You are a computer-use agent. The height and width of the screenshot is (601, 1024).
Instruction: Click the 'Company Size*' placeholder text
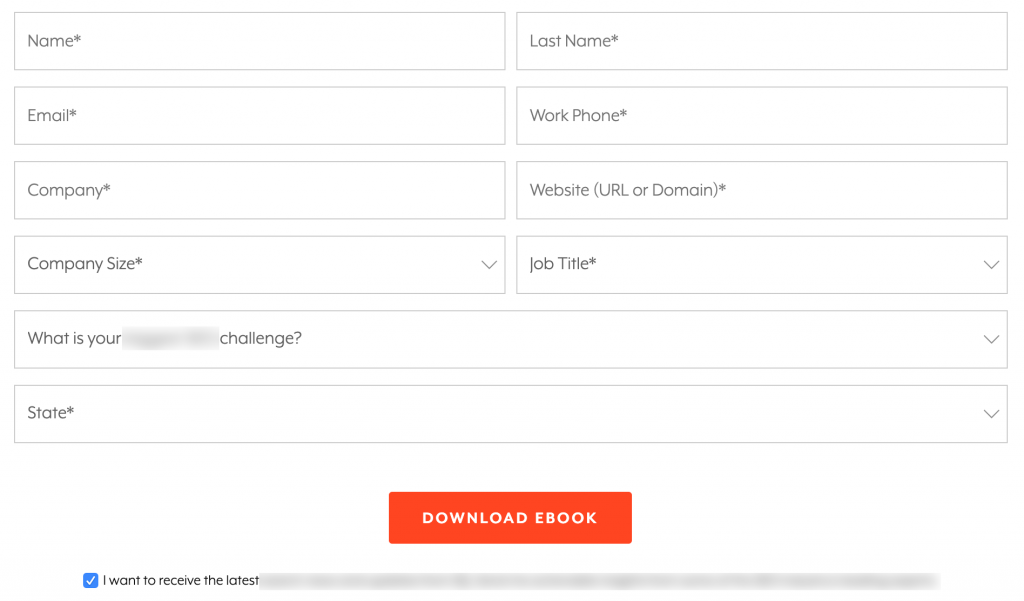click(85, 264)
